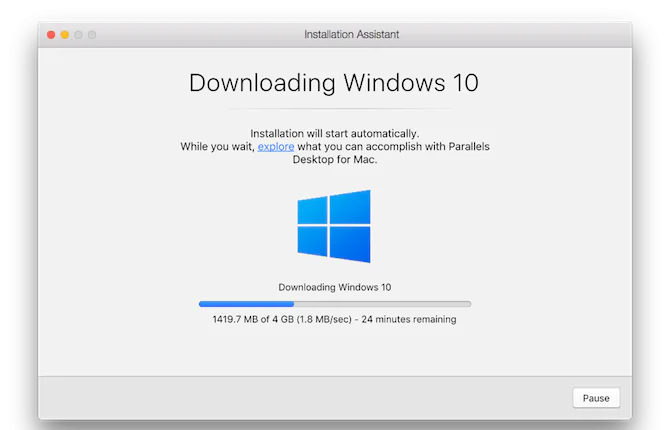Click the Downloading Windows 10 heading
The image size is (670, 430).
coord(334,82)
